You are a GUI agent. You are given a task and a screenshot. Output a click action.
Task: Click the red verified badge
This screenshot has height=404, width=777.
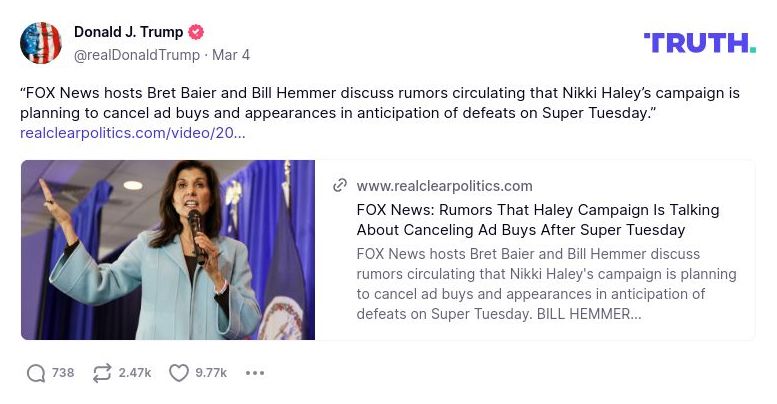click(198, 32)
